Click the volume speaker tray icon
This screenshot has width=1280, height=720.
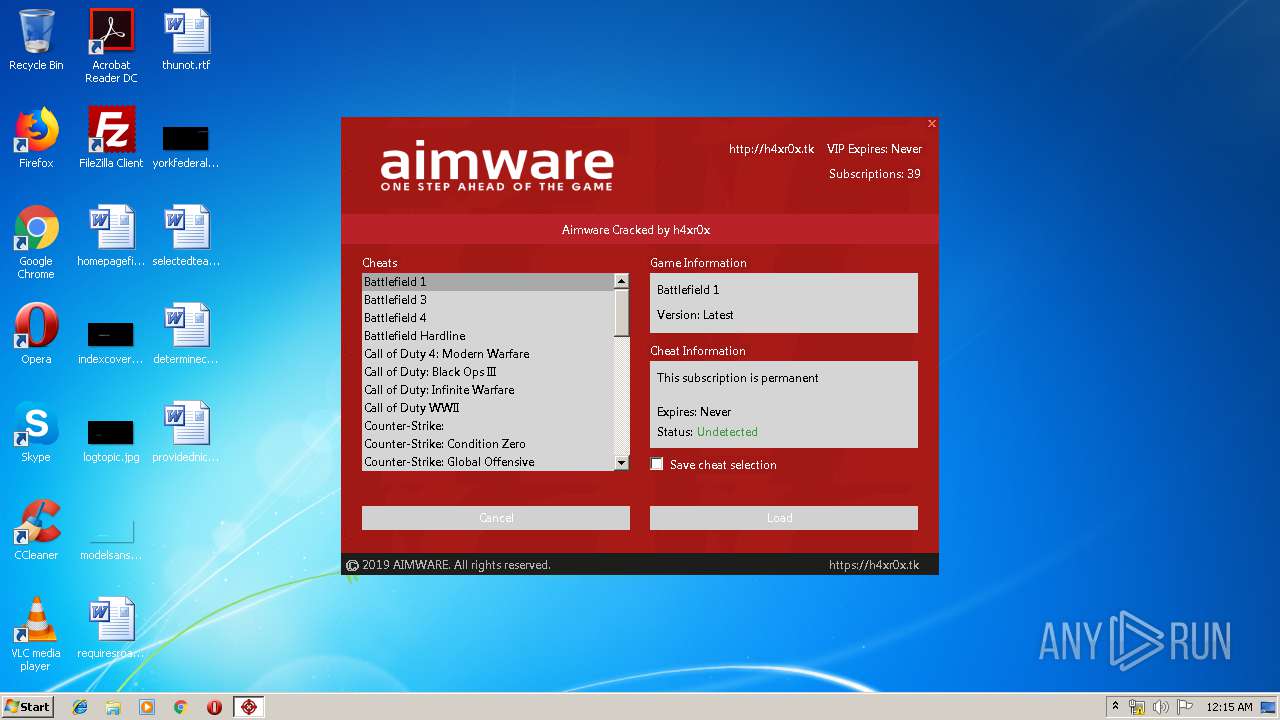[x=1161, y=707]
